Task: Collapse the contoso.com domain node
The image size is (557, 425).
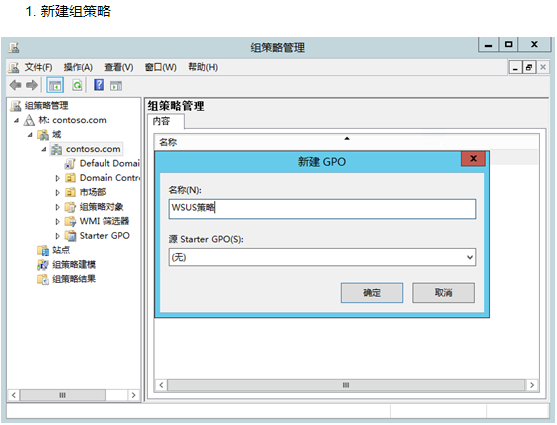Action: click(x=44, y=149)
